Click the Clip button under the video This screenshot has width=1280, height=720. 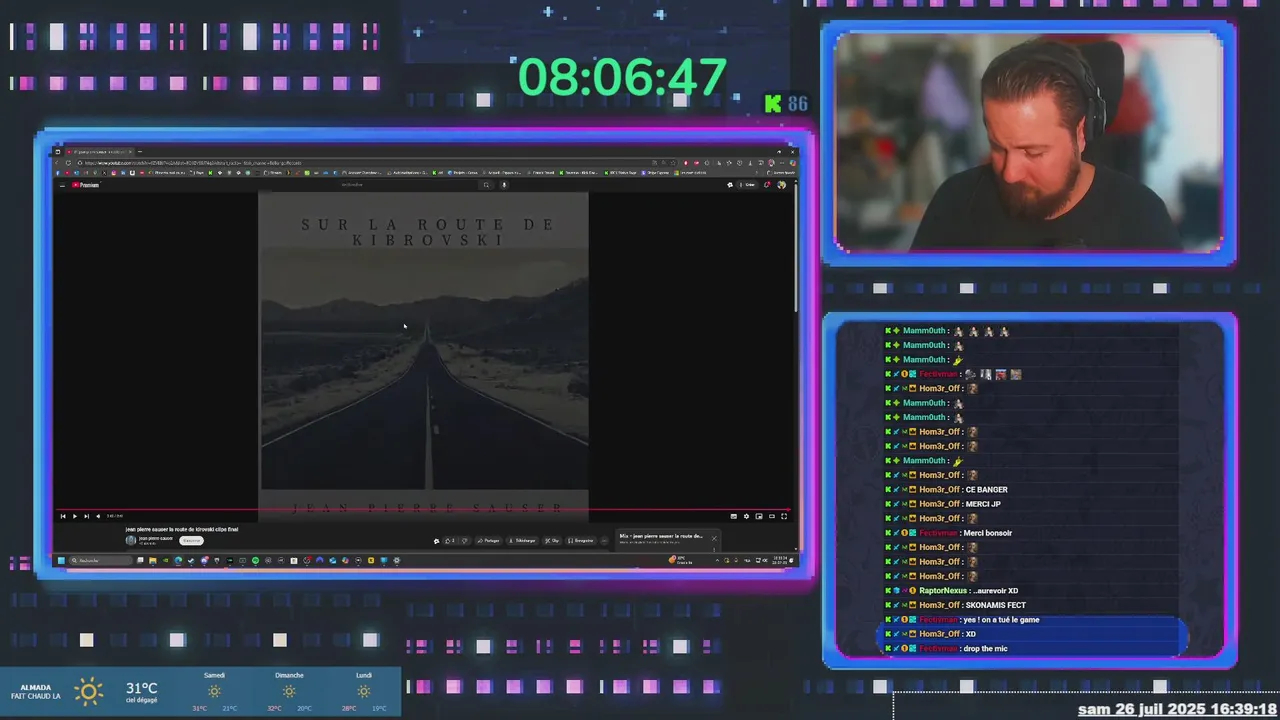[552, 541]
